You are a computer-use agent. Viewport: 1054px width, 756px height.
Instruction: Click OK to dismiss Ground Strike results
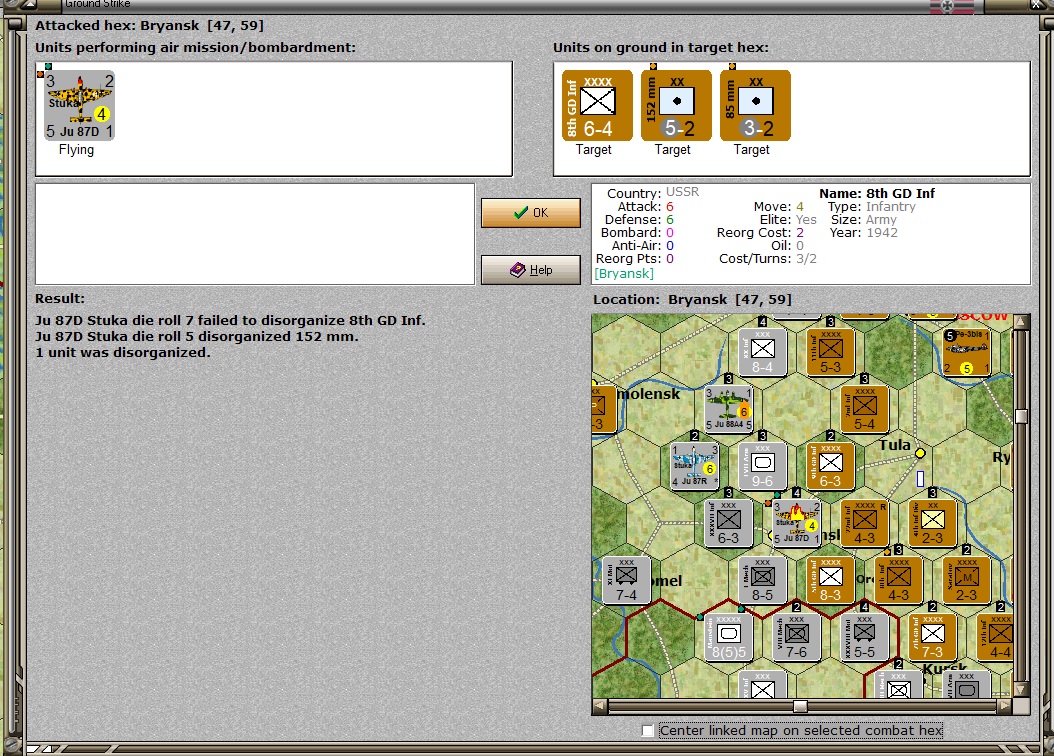531,213
